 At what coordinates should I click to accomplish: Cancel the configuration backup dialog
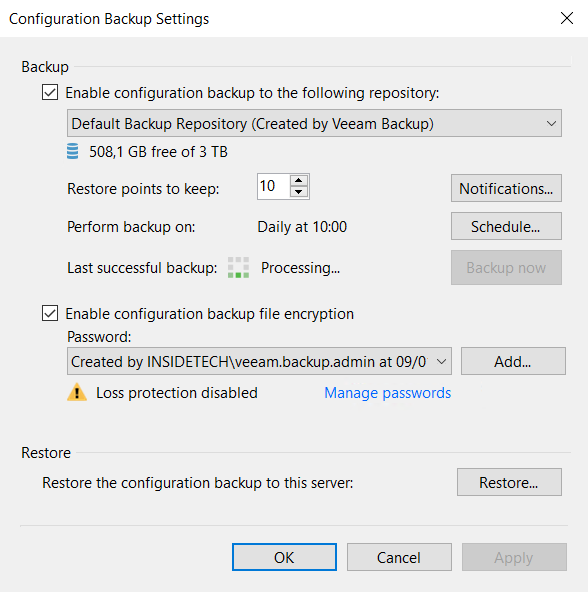click(399, 557)
